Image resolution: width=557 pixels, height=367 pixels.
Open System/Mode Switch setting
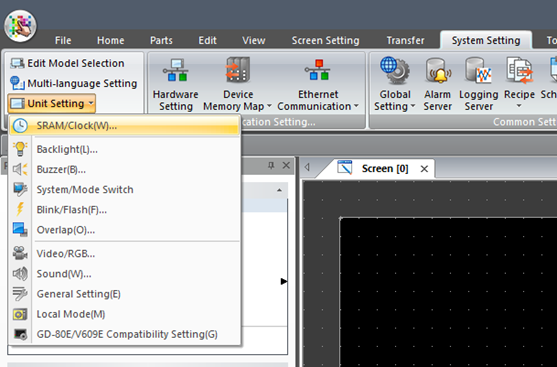tap(124, 189)
